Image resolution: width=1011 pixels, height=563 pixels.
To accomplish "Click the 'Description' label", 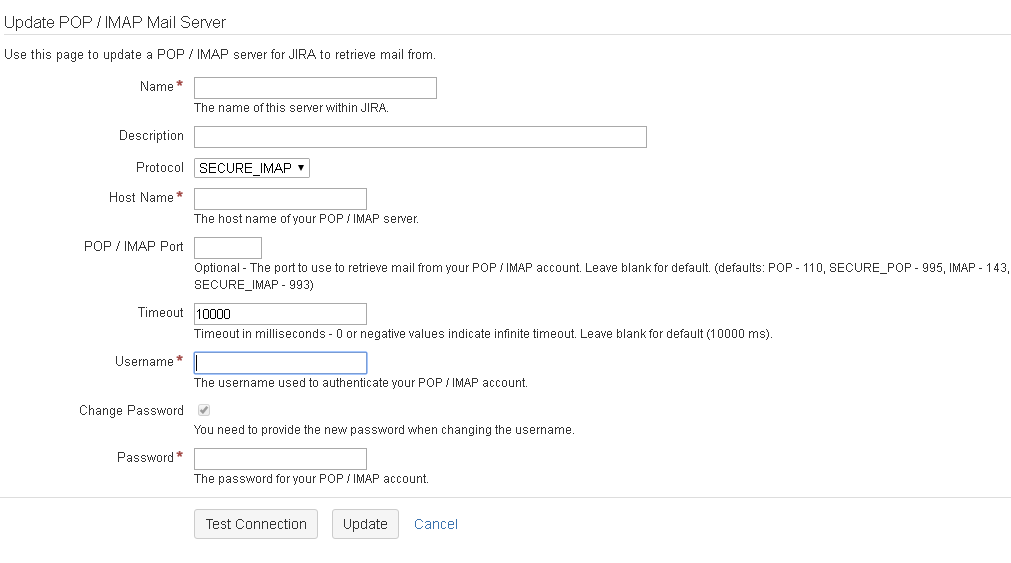I will click(152, 136).
